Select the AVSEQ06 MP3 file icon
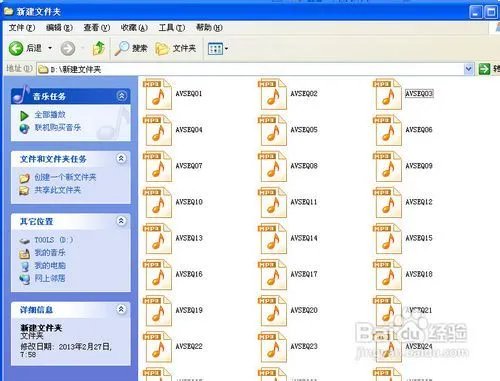 pos(387,130)
